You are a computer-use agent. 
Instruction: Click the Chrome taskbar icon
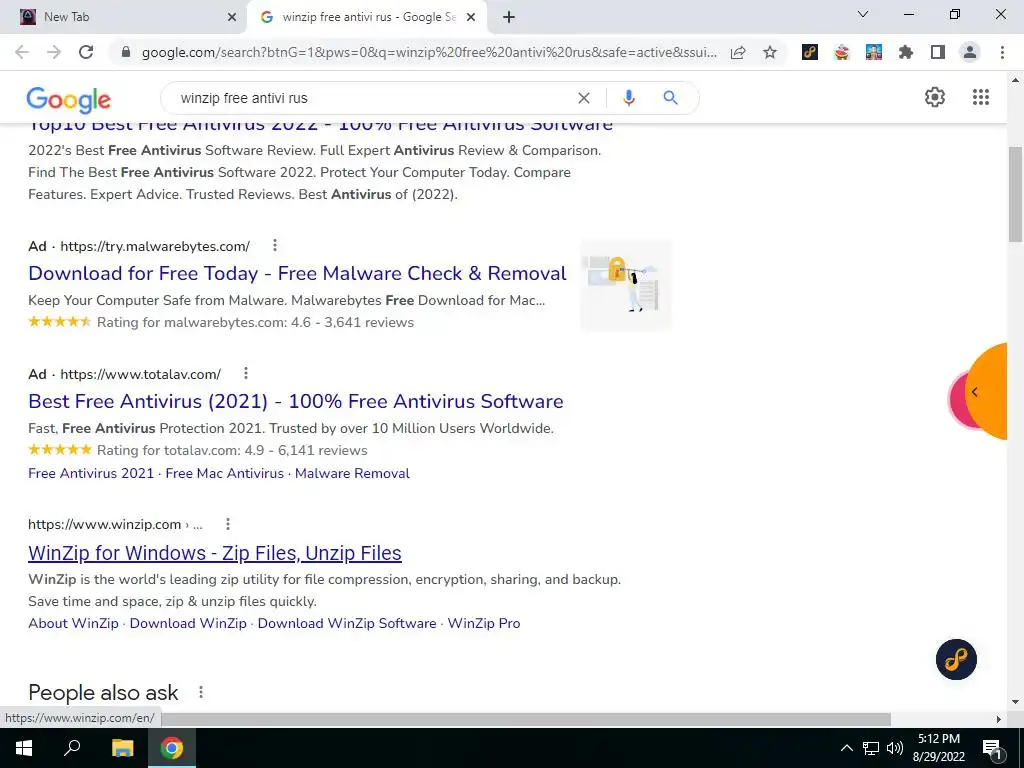172,748
